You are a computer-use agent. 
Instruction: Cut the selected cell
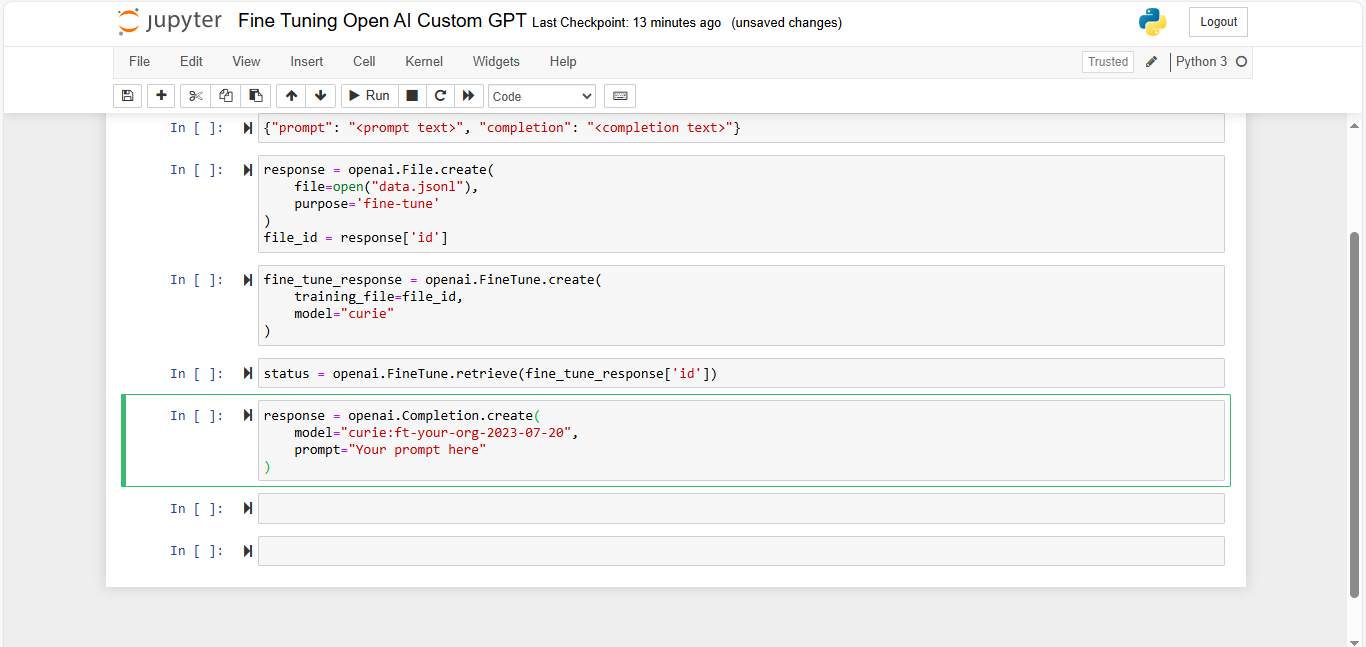pyautogui.click(x=194, y=95)
